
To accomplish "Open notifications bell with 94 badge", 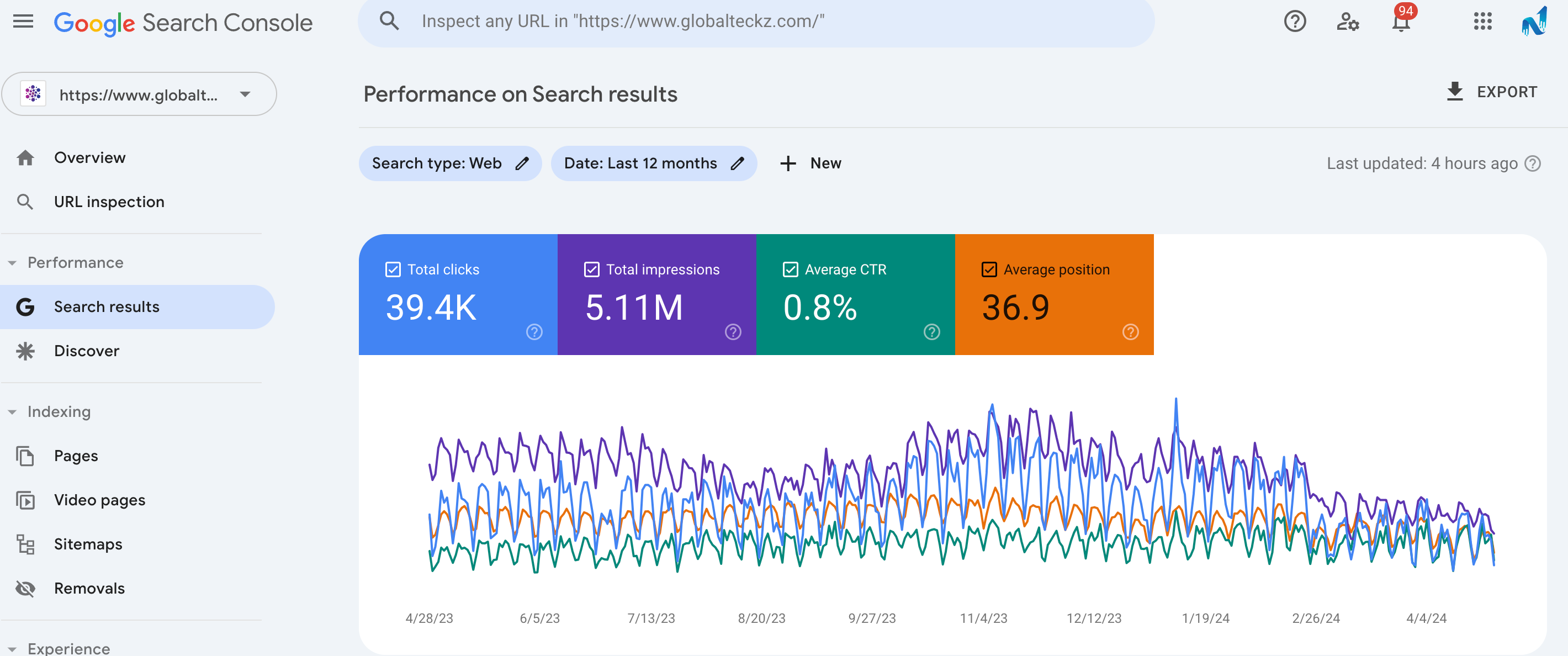I will [x=1402, y=20].
